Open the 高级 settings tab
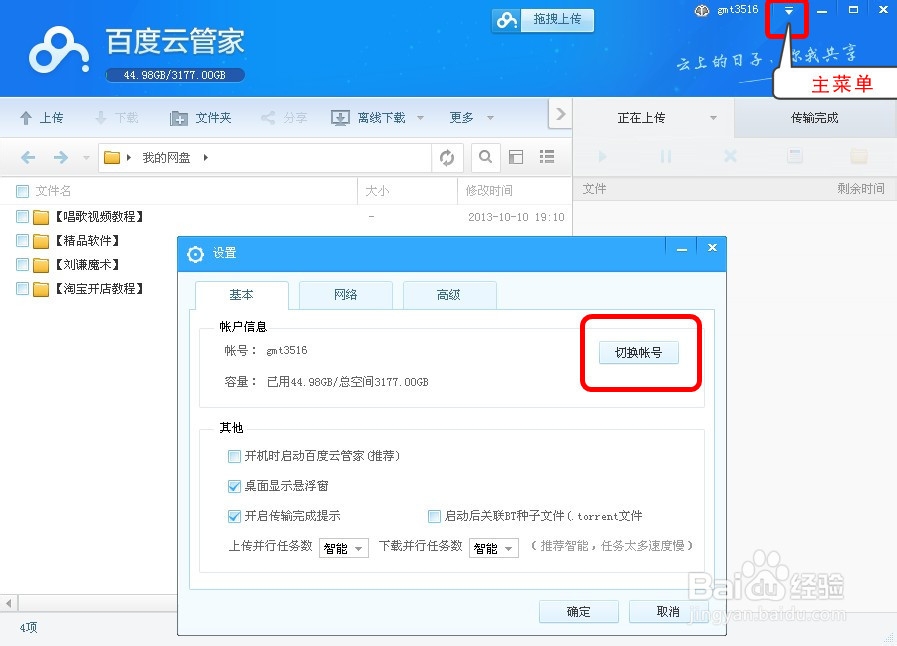 click(448, 295)
